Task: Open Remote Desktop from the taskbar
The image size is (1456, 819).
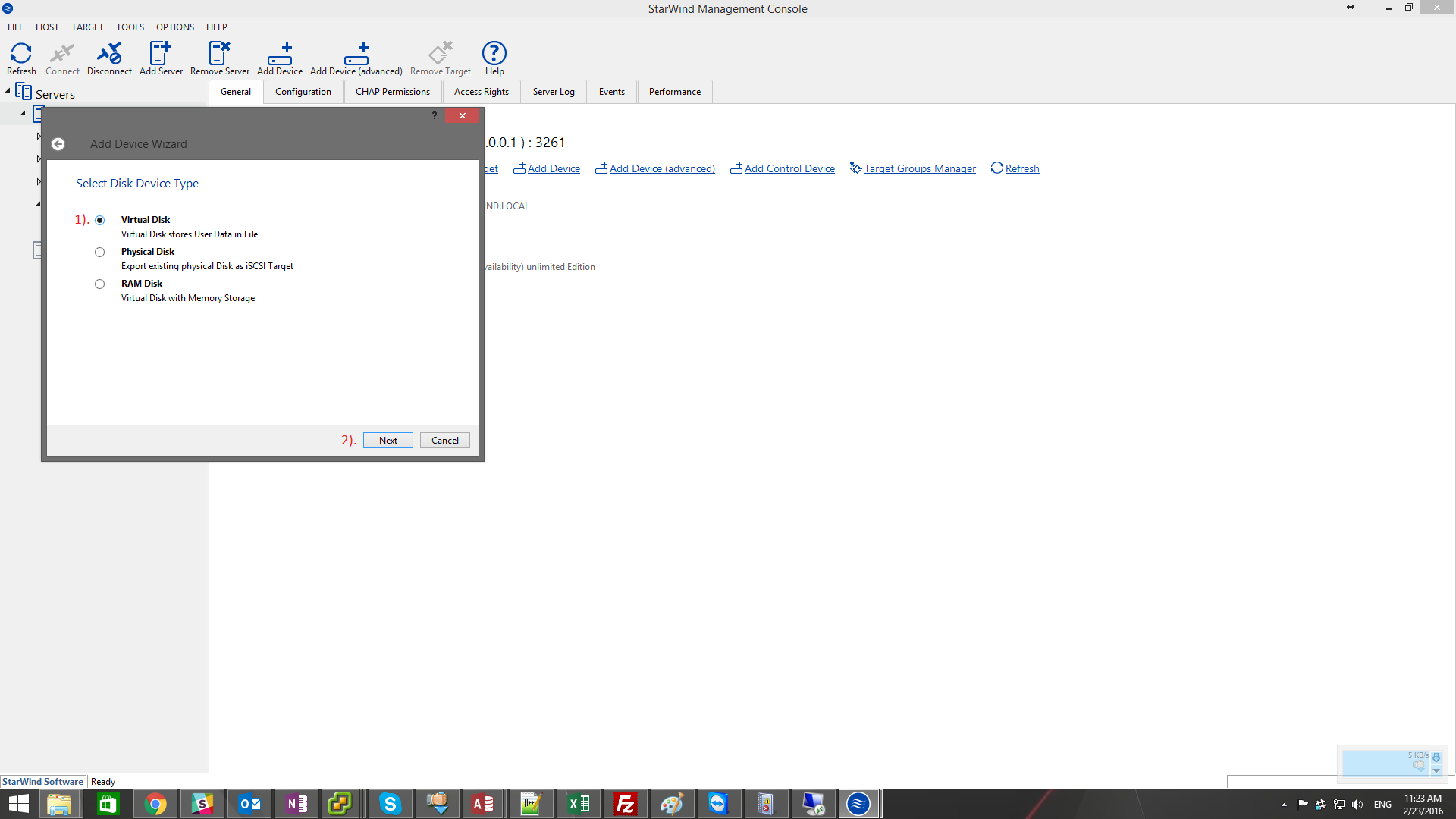Action: click(x=813, y=804)
